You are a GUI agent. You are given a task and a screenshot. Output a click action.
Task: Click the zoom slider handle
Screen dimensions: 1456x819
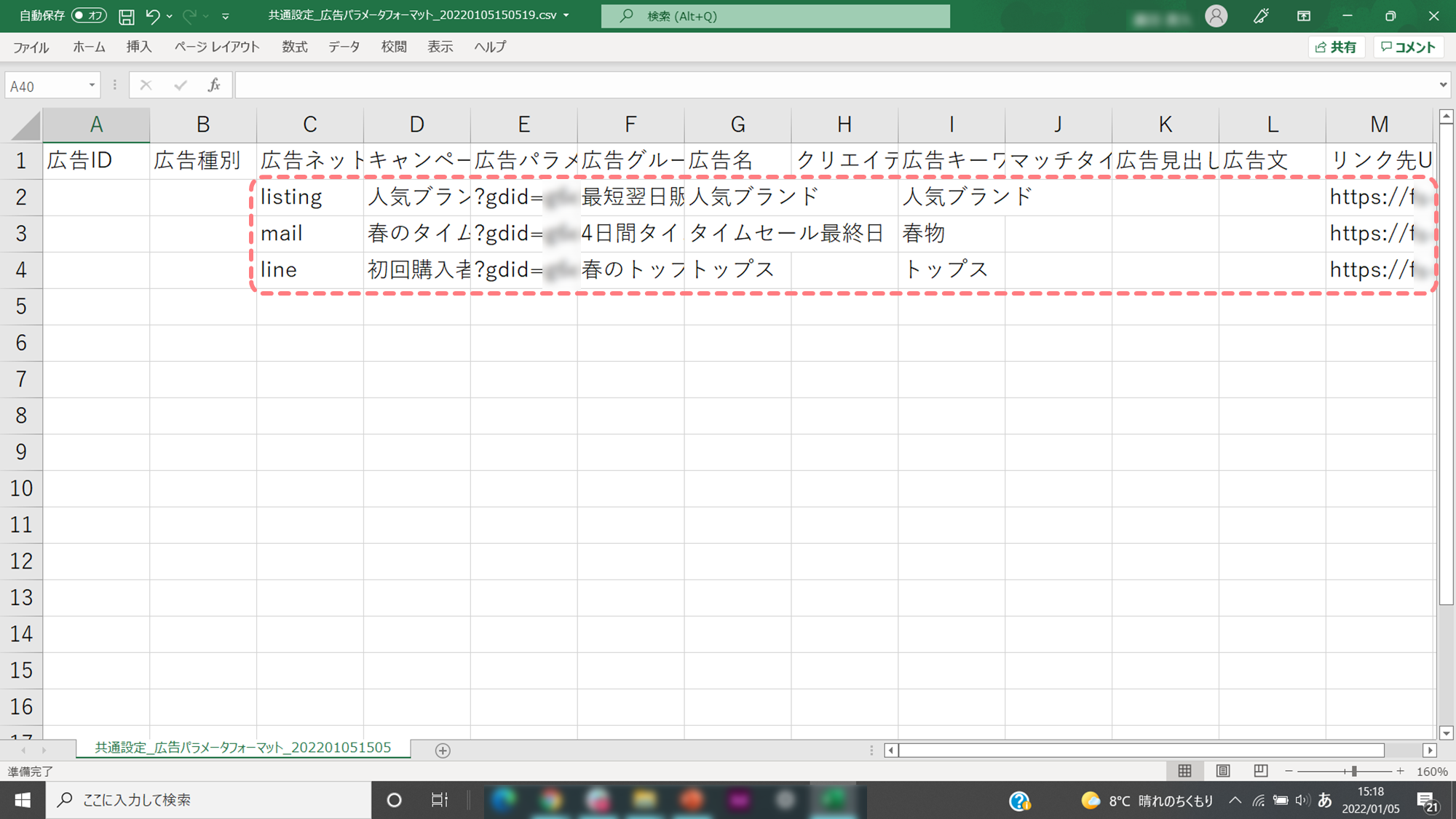click(x=1354, y=771)
